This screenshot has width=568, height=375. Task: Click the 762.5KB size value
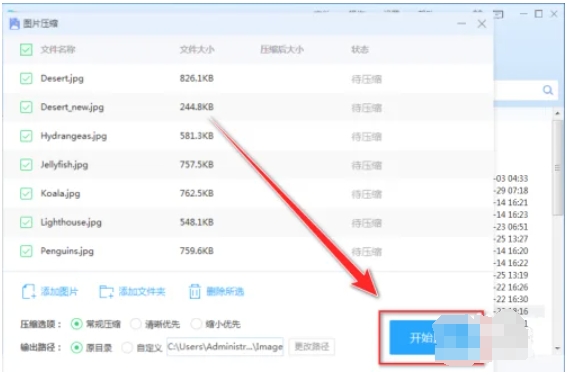point(197,193)
